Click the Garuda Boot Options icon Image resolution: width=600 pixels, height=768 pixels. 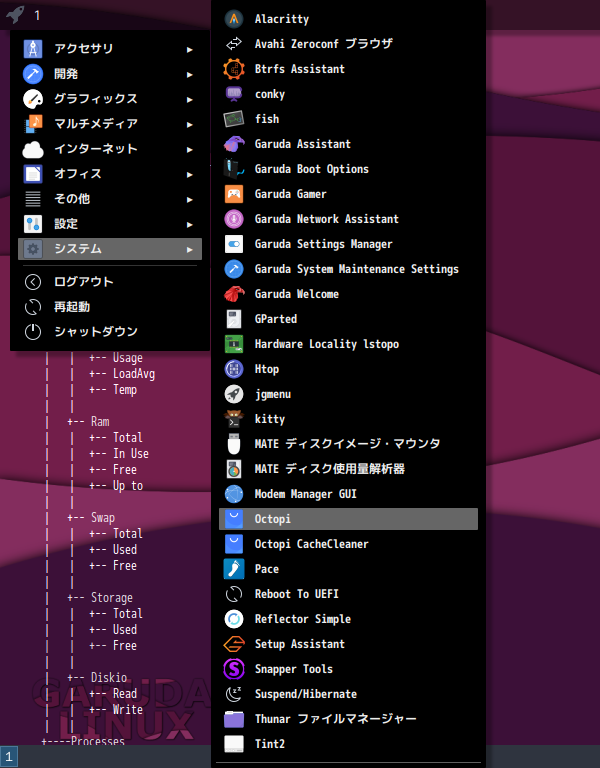click(x=234, y=169)
